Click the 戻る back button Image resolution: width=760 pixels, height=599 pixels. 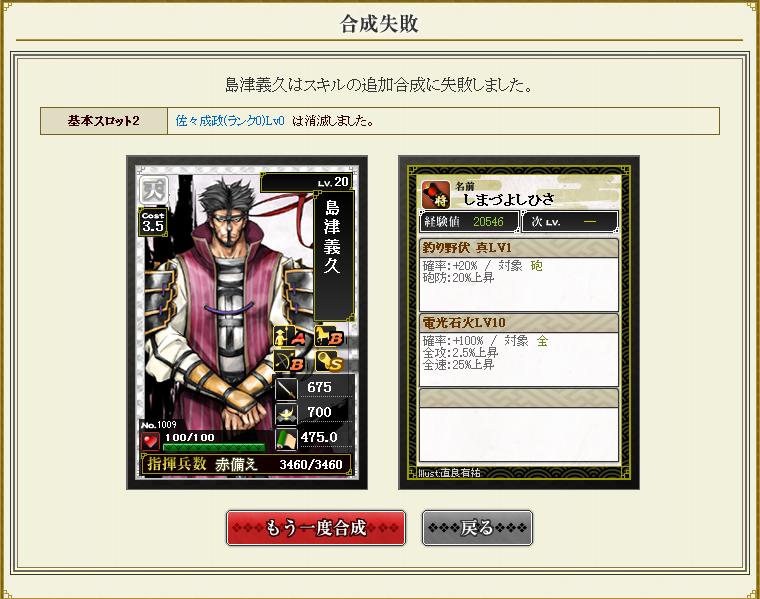pyautogui.click(x=477, y=528)
